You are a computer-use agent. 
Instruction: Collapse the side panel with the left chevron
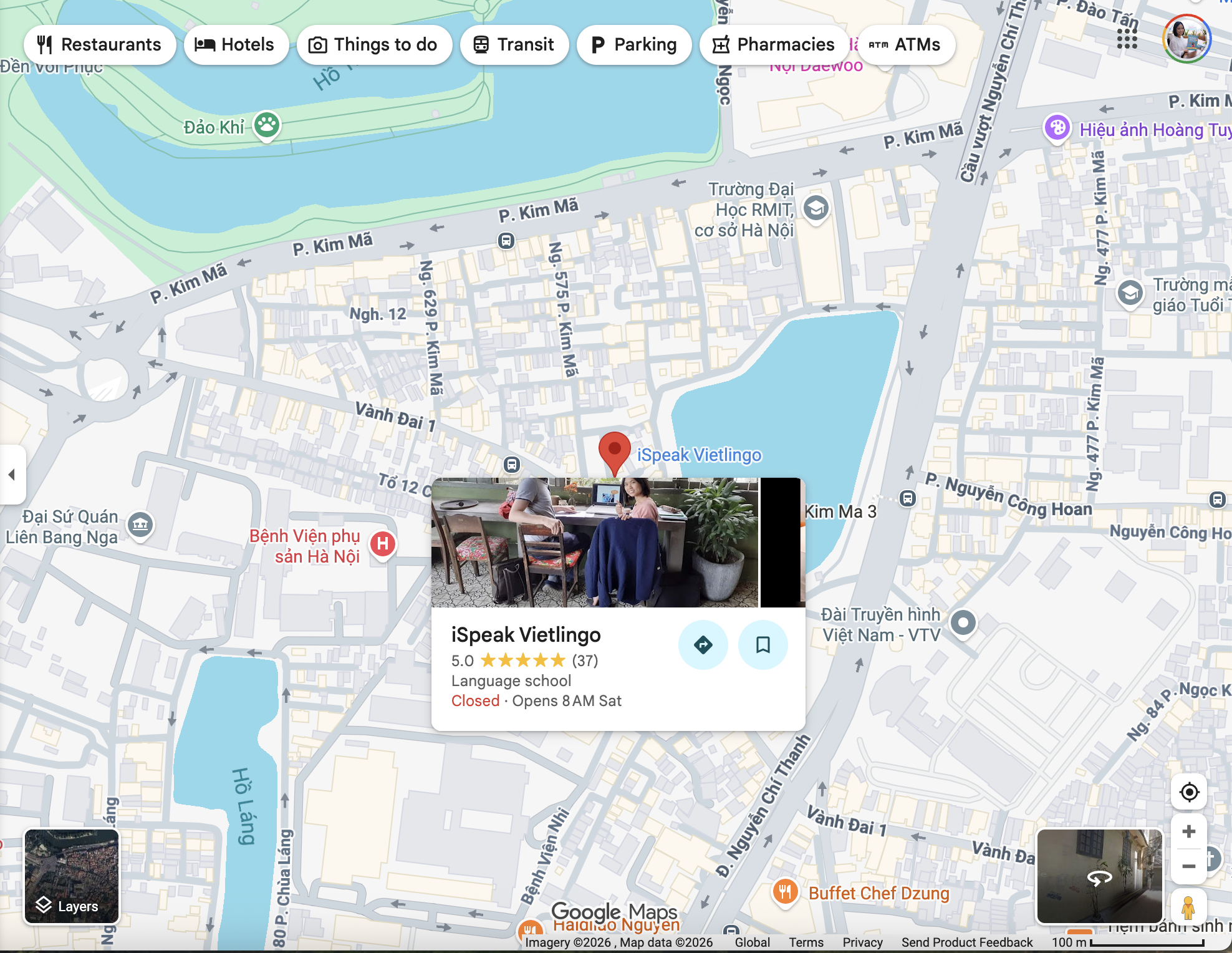(11, 474)
